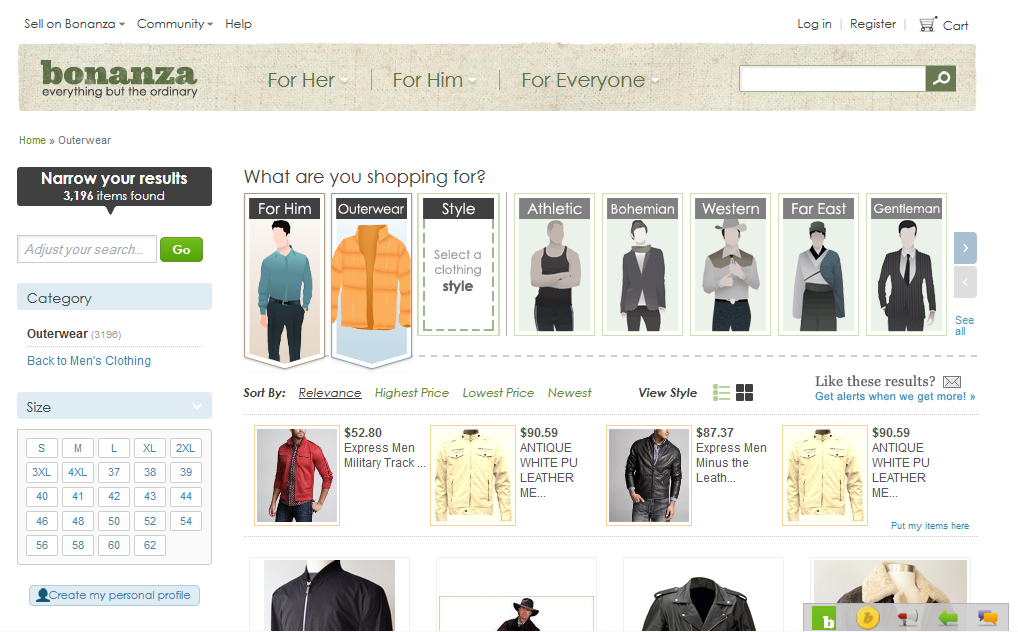Toggle the size M filter
Screen dimensions: 1018x632
[77, 448]
